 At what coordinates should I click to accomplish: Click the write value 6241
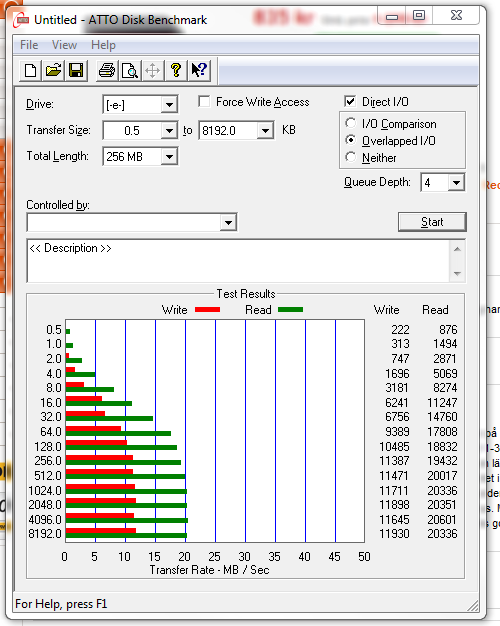click(397, 403)
